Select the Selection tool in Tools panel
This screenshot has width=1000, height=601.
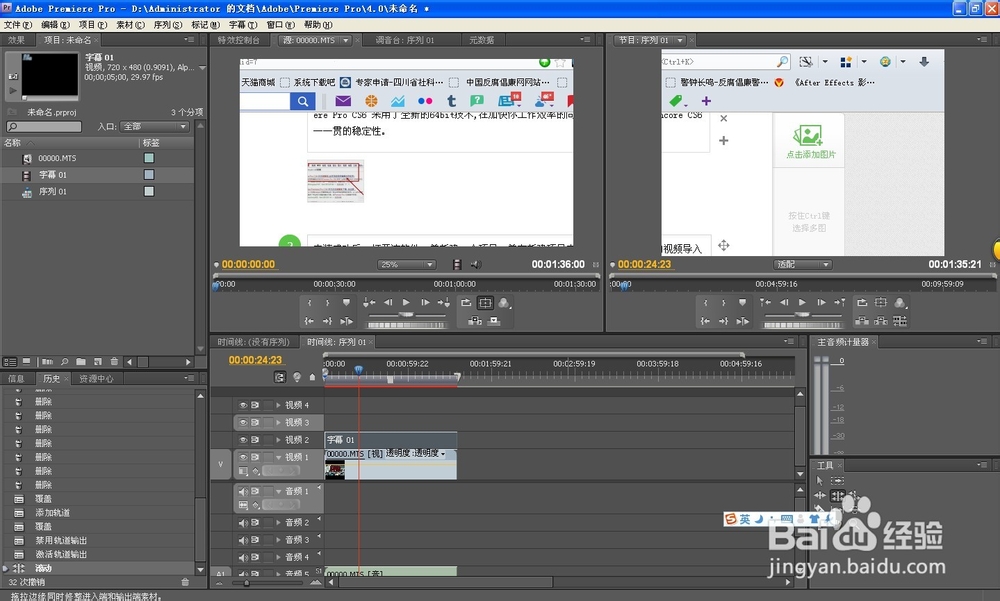pos(820,480)
